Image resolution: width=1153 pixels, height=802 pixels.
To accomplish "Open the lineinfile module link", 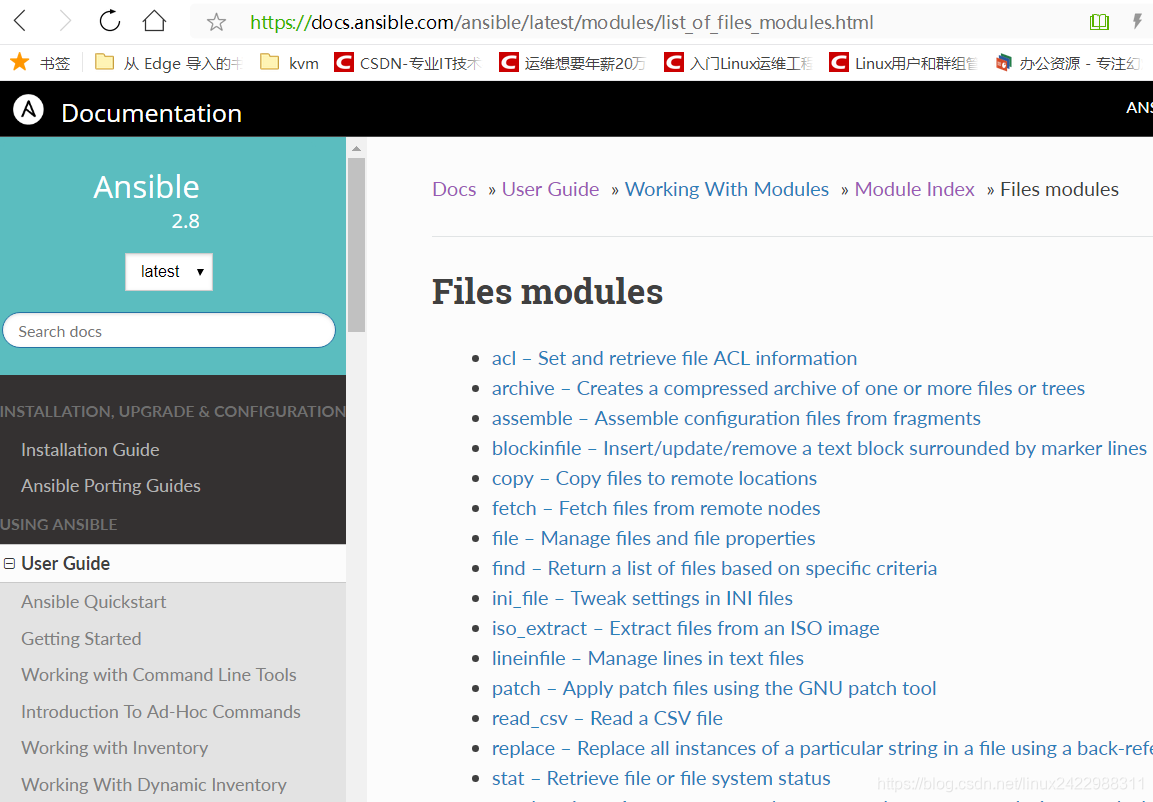I will [648, 659].
